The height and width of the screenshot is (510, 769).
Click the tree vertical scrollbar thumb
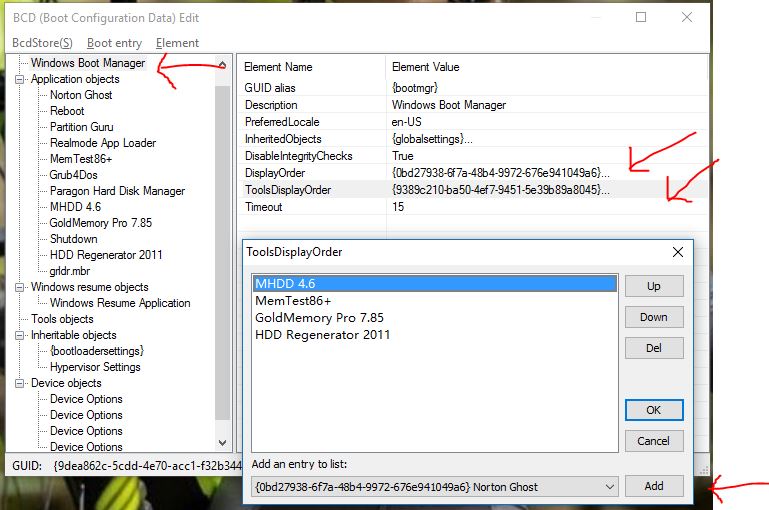(x=223, y=253)
